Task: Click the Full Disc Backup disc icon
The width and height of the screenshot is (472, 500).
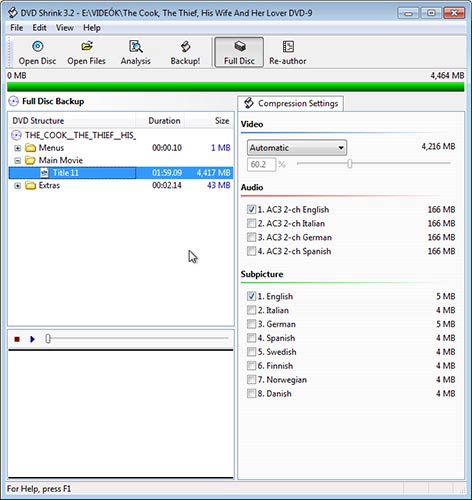Action: tap(13, 101)
